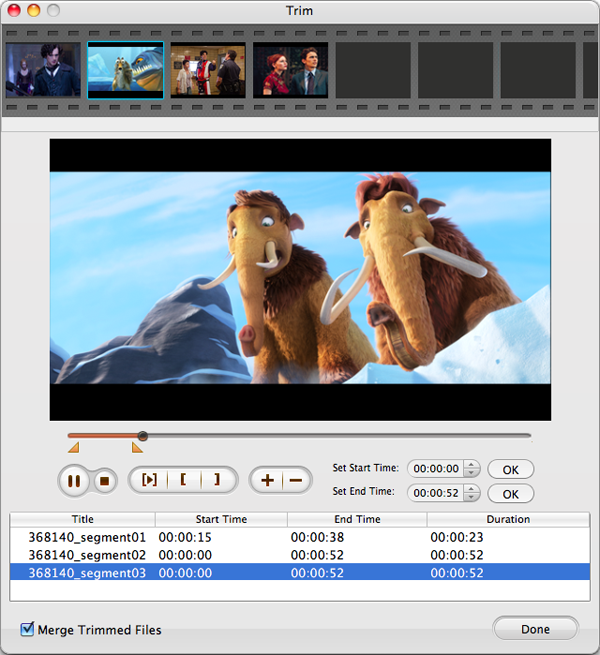Click the left orange trim start marker
The height and width of the screenshot is (655, 600).
[73, 448]
